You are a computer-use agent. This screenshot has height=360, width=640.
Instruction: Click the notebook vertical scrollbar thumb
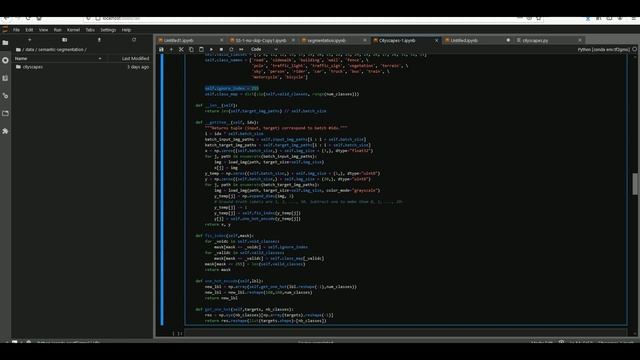pyautogui.click(x=635, y=184)
